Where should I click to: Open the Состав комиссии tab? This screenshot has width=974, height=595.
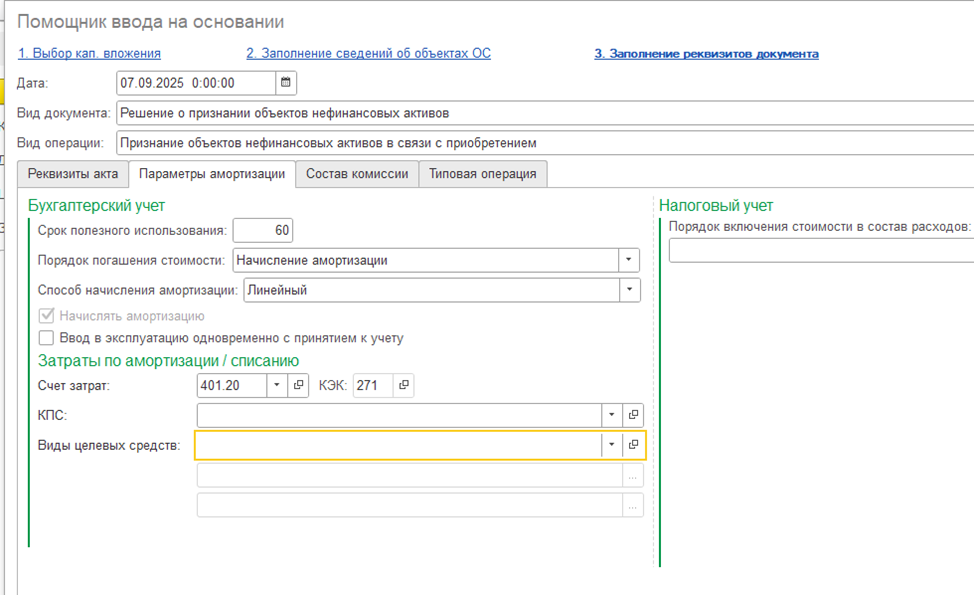point(357,174)
